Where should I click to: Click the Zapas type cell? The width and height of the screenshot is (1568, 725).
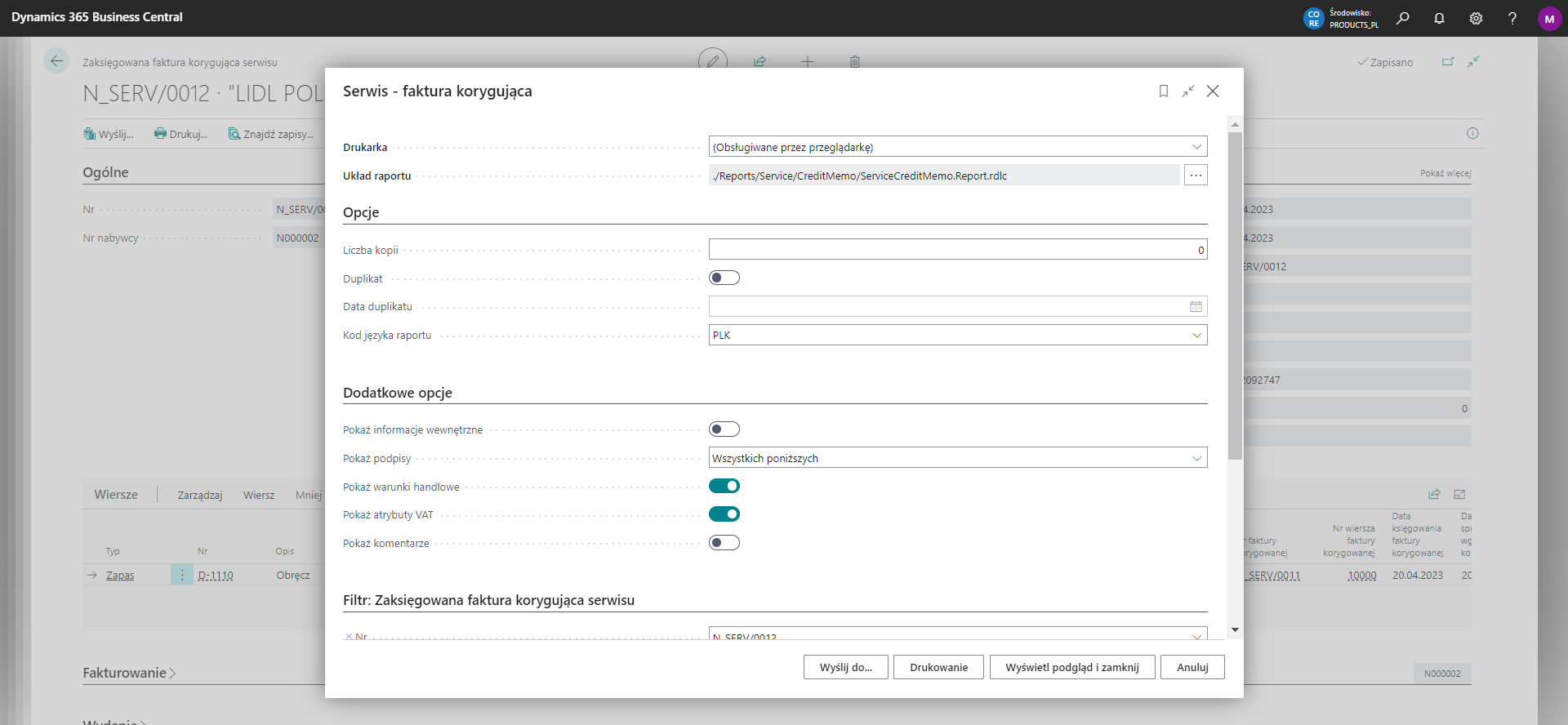pos(120,575)
